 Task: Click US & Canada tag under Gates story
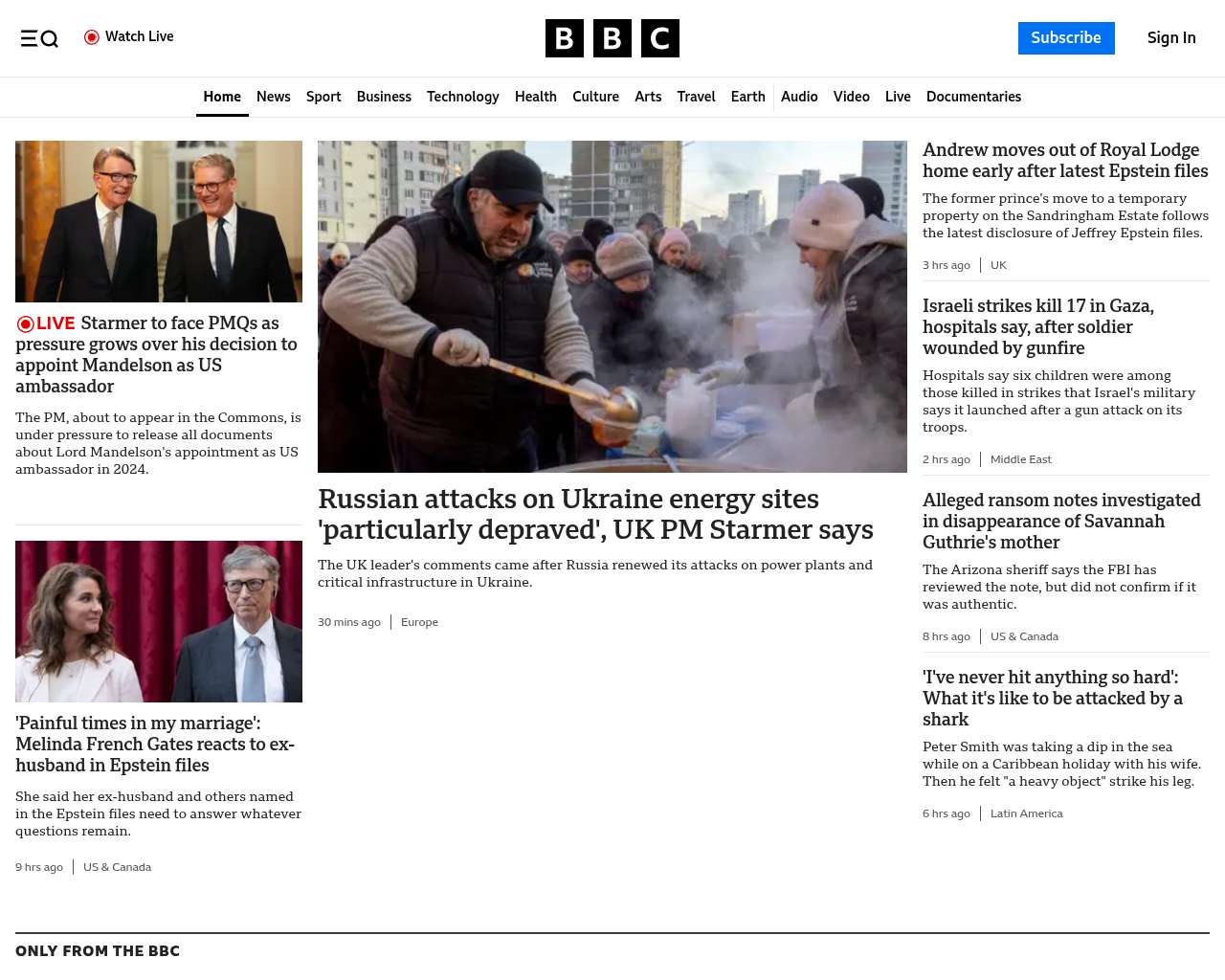coord(117,867)
